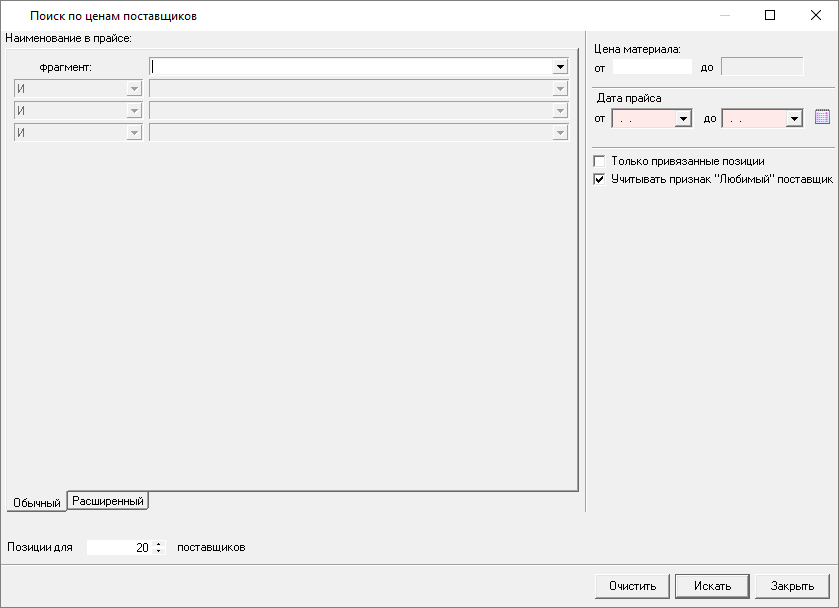The image size is (839, 608).
Task: Click the 'Очистить' button
Action: [x=632, y=586]
